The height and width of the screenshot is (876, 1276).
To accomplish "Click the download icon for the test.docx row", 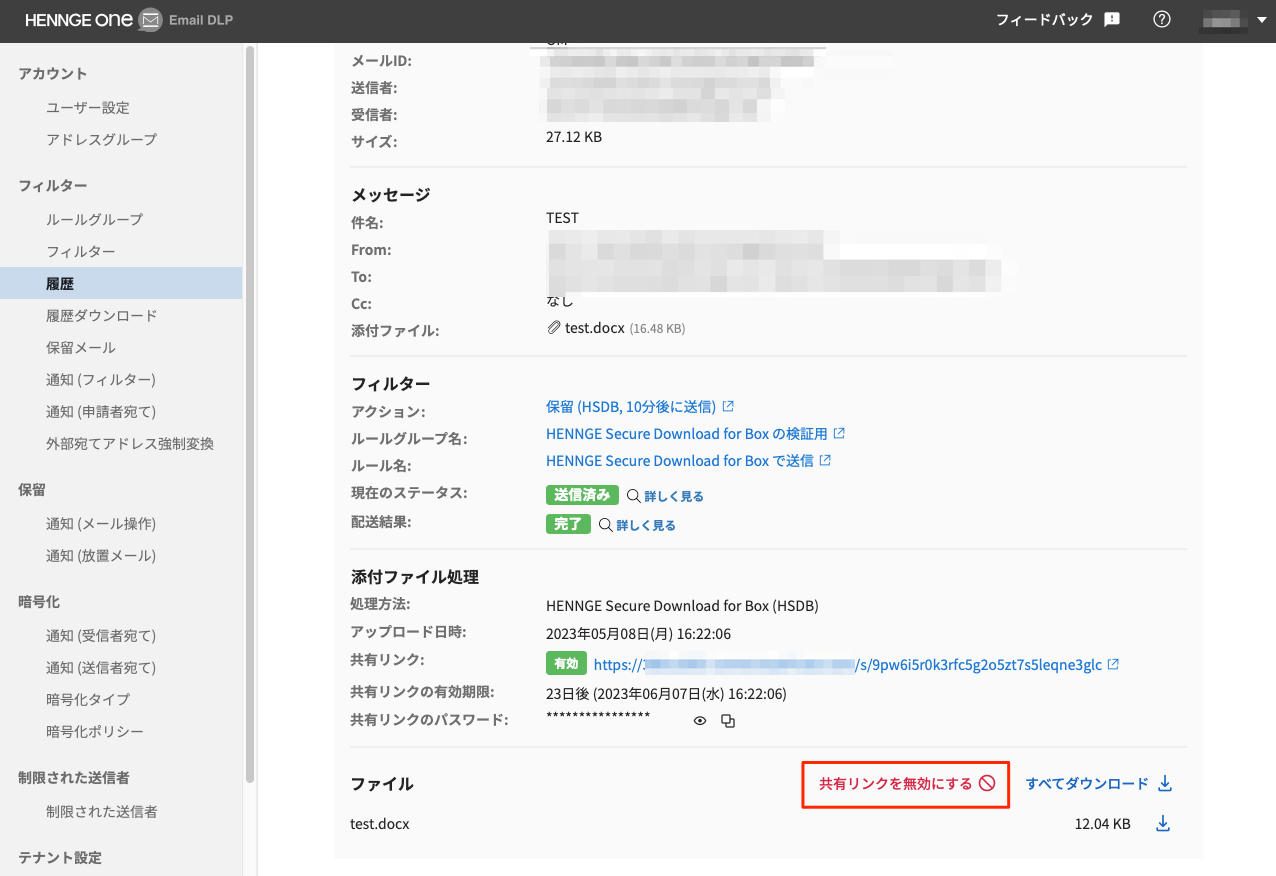I will click(1163, 824).
